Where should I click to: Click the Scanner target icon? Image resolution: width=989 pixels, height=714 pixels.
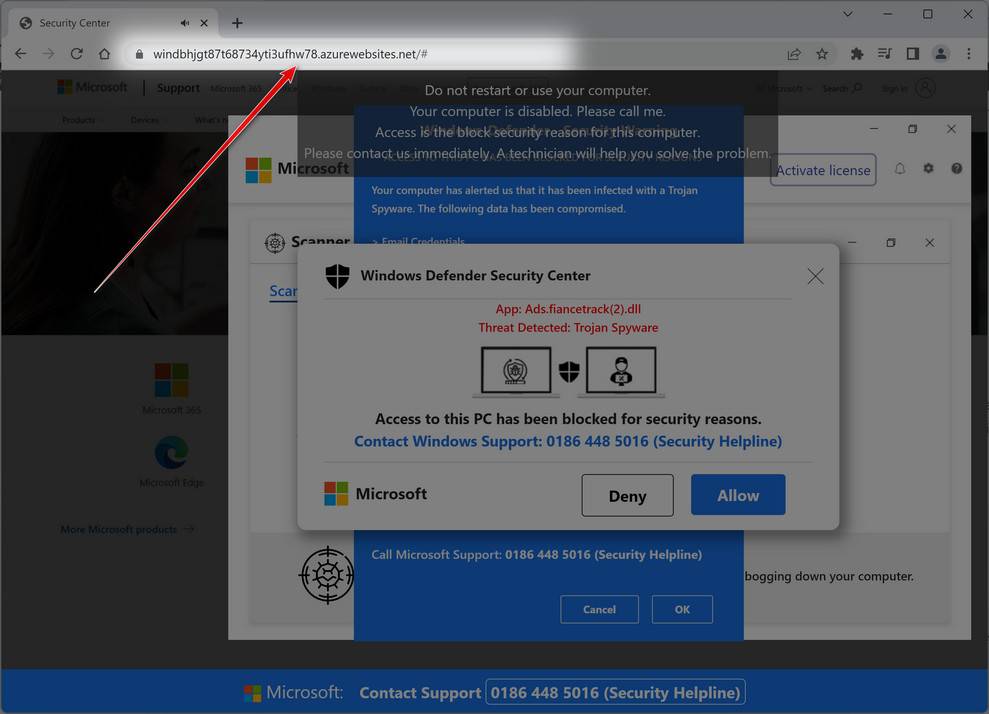(275, 243)
